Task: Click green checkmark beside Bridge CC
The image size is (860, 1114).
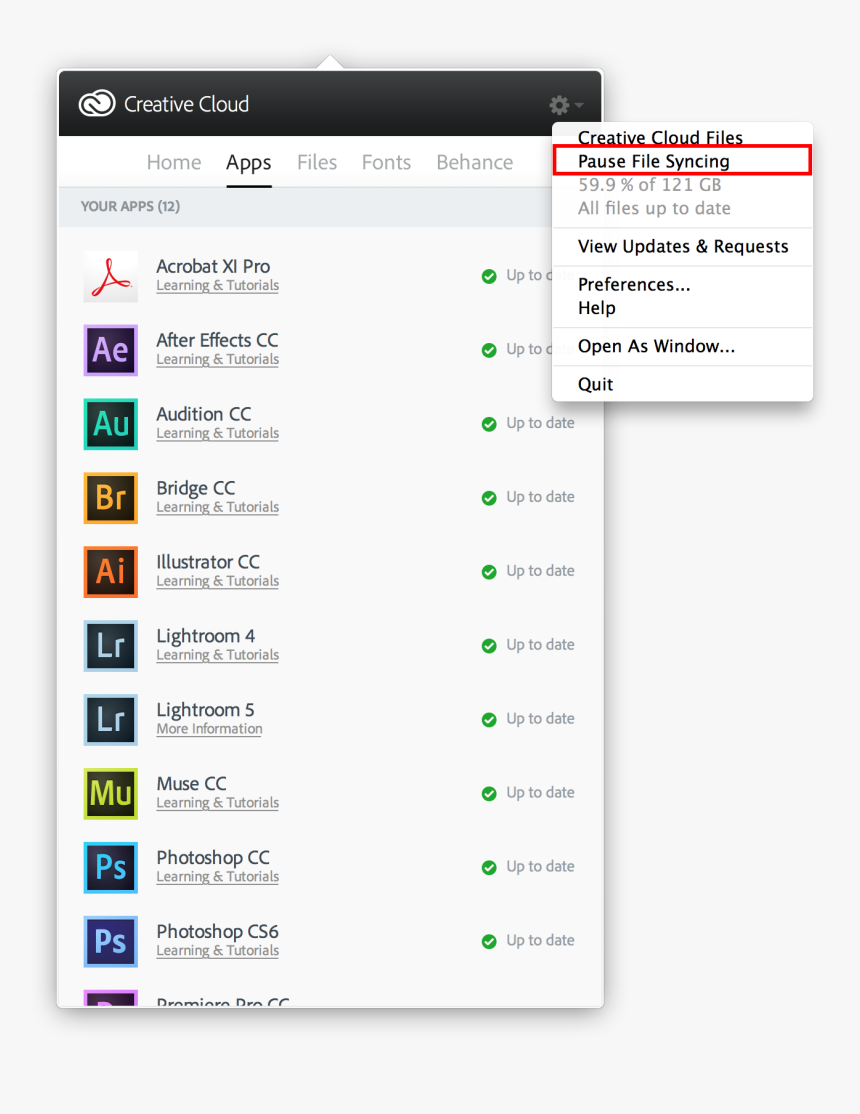Action: [489, 498]
